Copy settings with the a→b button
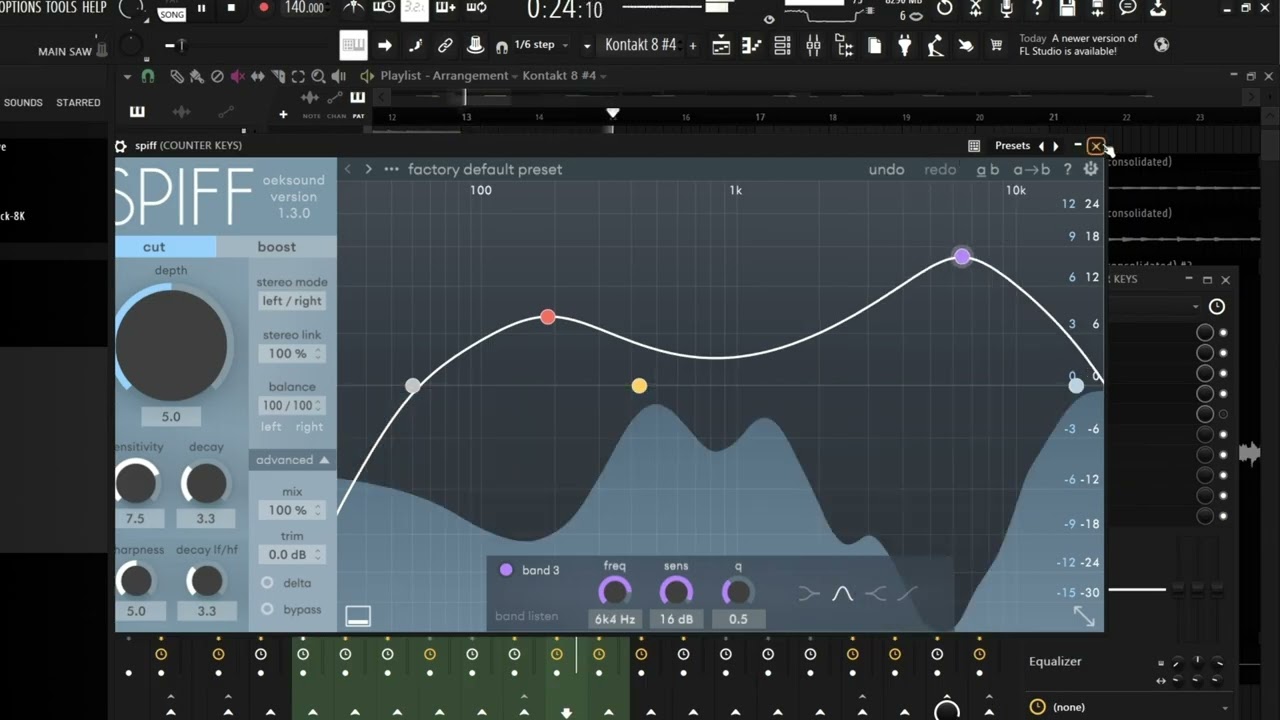Screen dimensions: 1280x720 pos(1032,170)
